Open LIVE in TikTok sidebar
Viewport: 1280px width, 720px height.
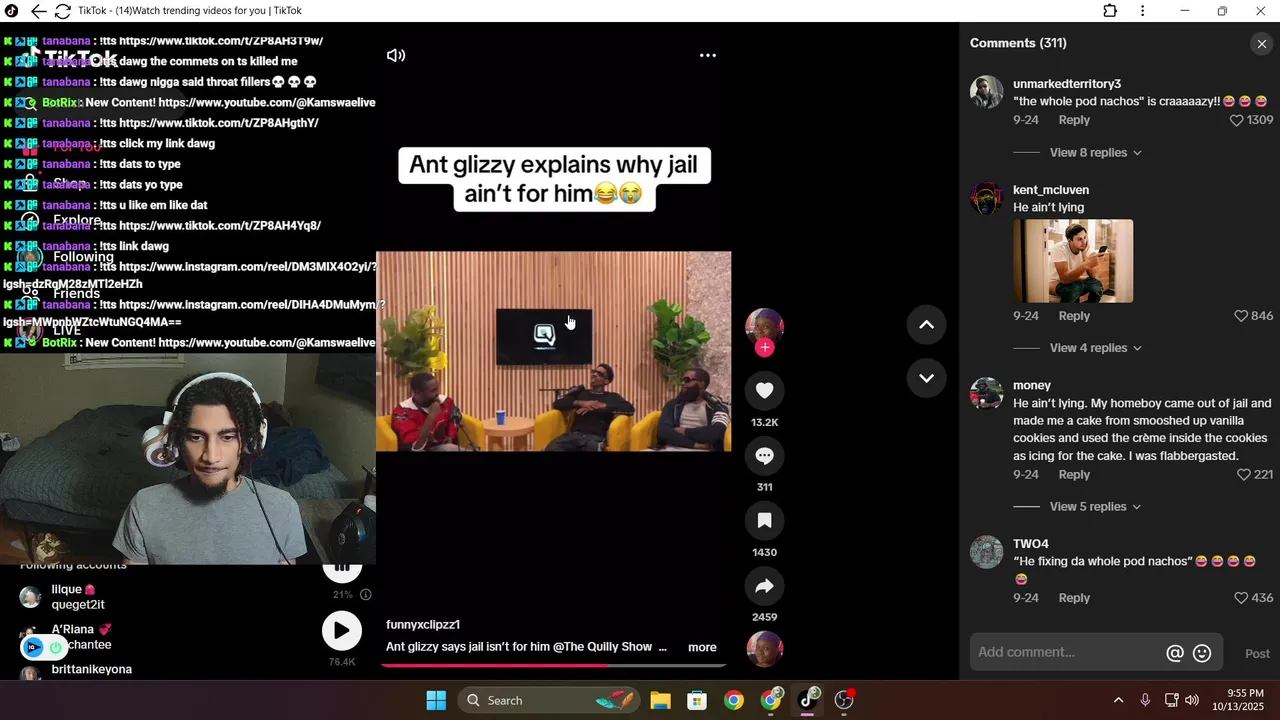[x=66, y=330]
